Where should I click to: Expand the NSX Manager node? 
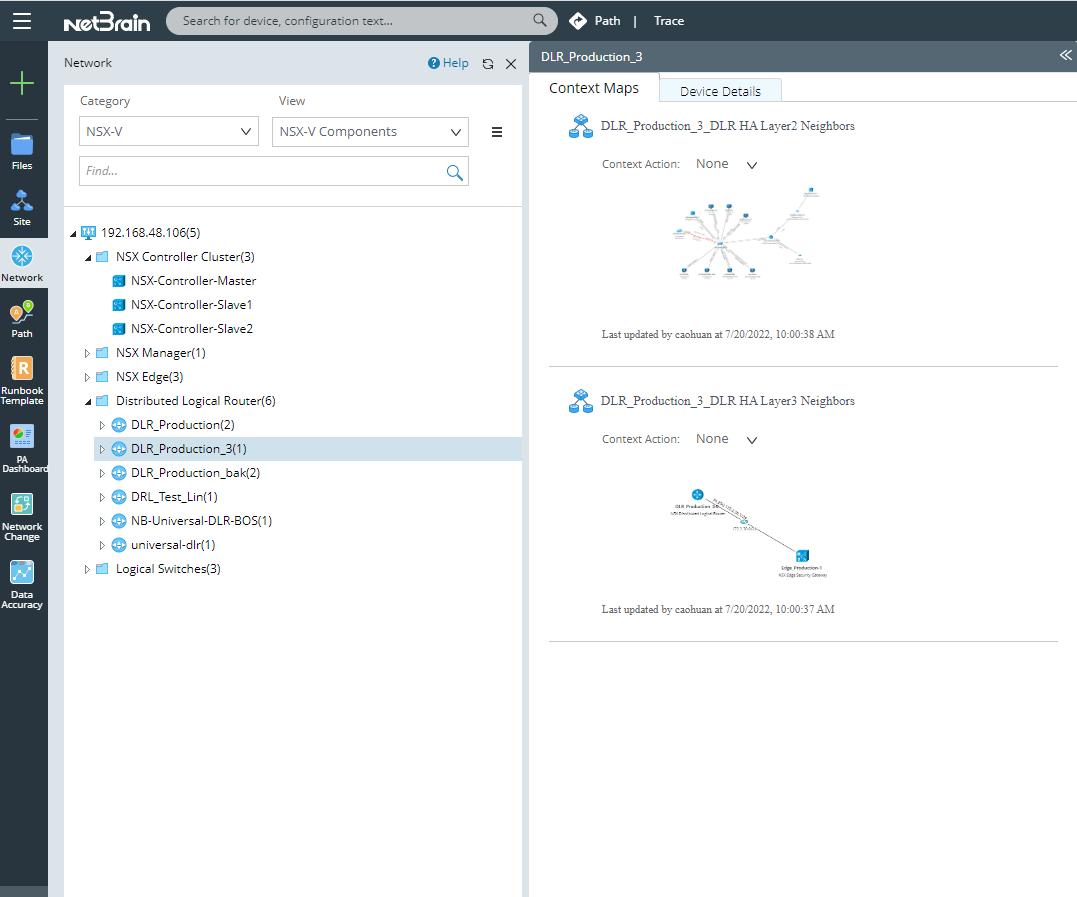pos(87,353)
